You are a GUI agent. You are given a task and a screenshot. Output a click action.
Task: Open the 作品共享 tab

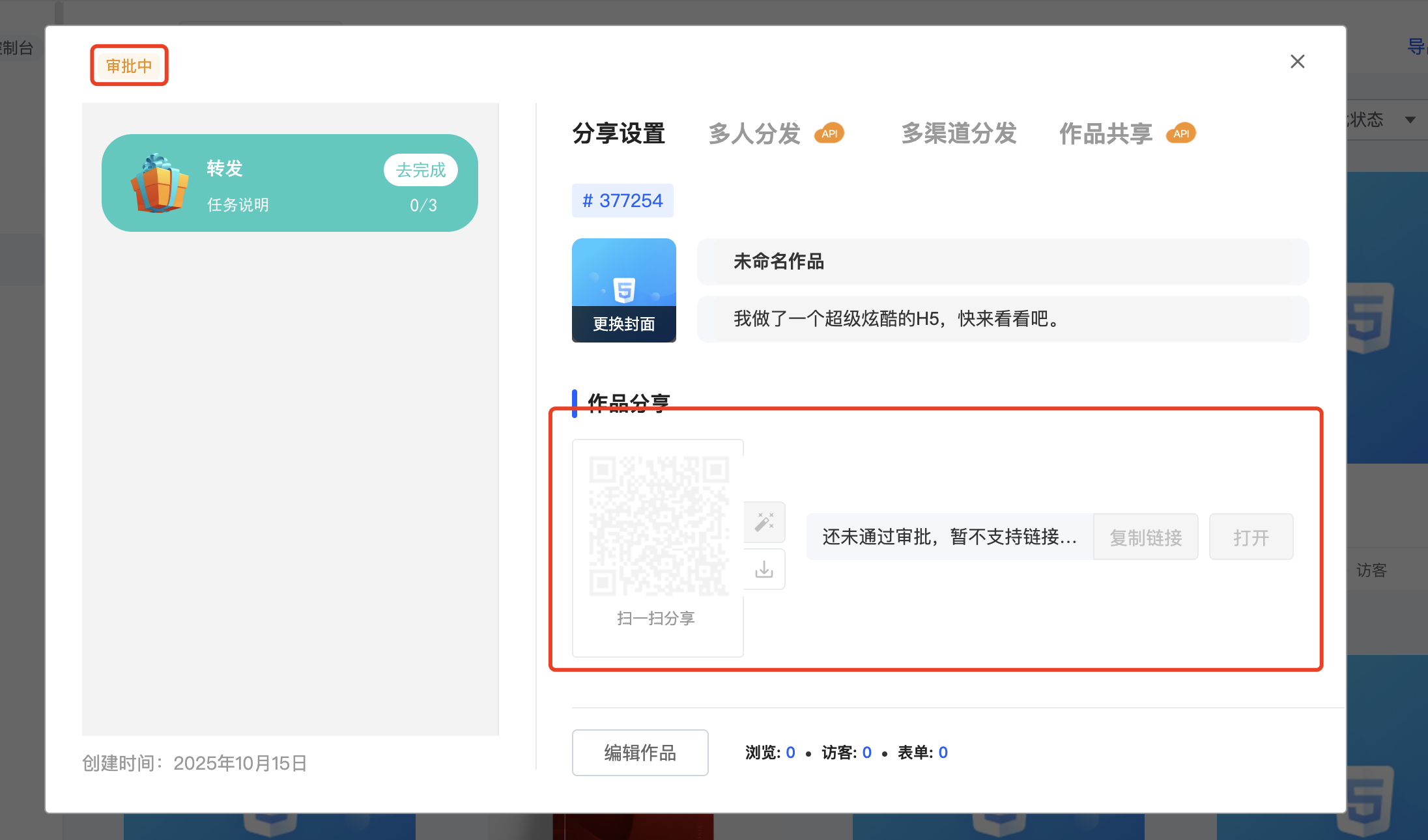coord(1106,133)
